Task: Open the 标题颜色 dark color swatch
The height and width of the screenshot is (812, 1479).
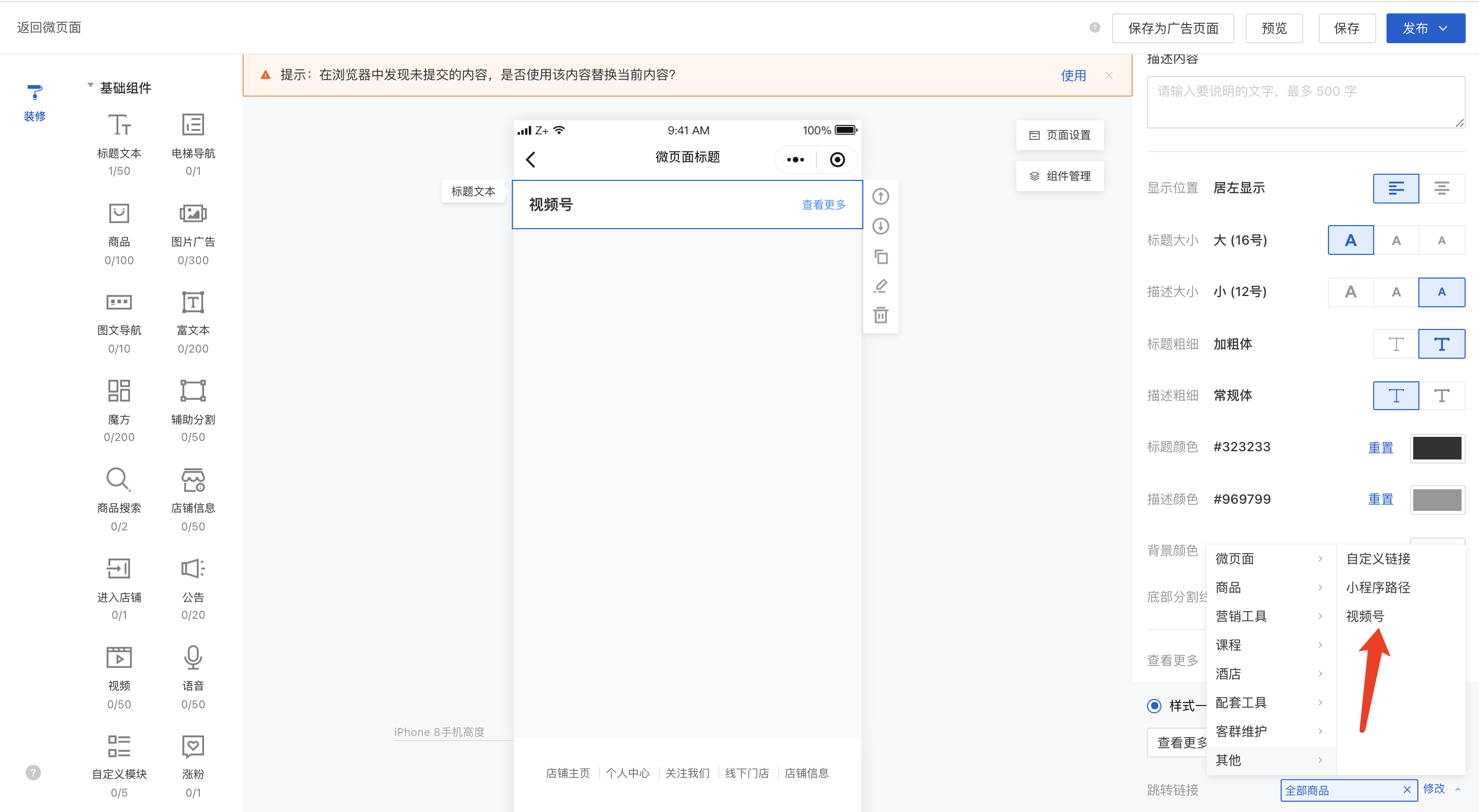Action: (1436, 448)
